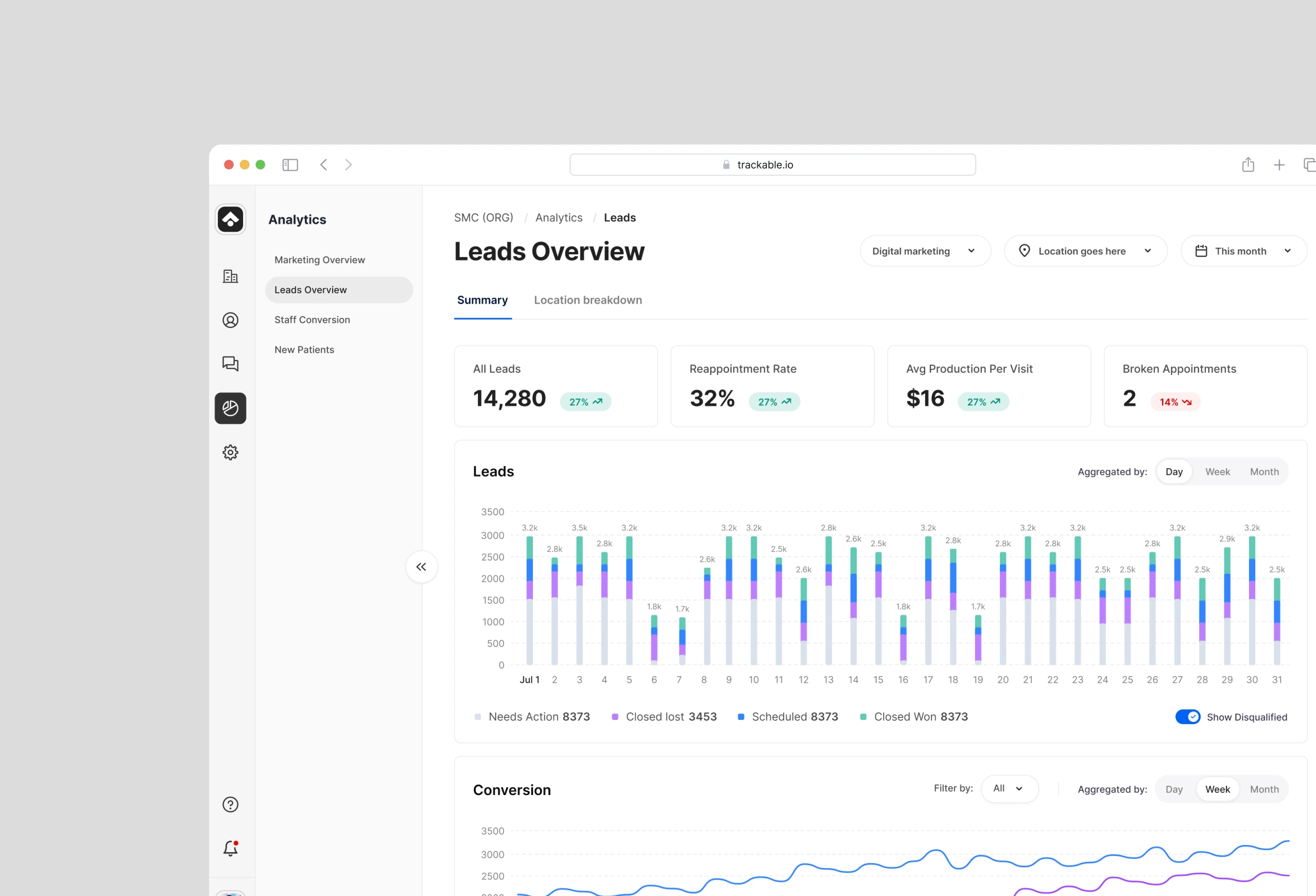Click the day 6 bar labeled 1.8k
1316x896 pixels.
coord(654,640)
